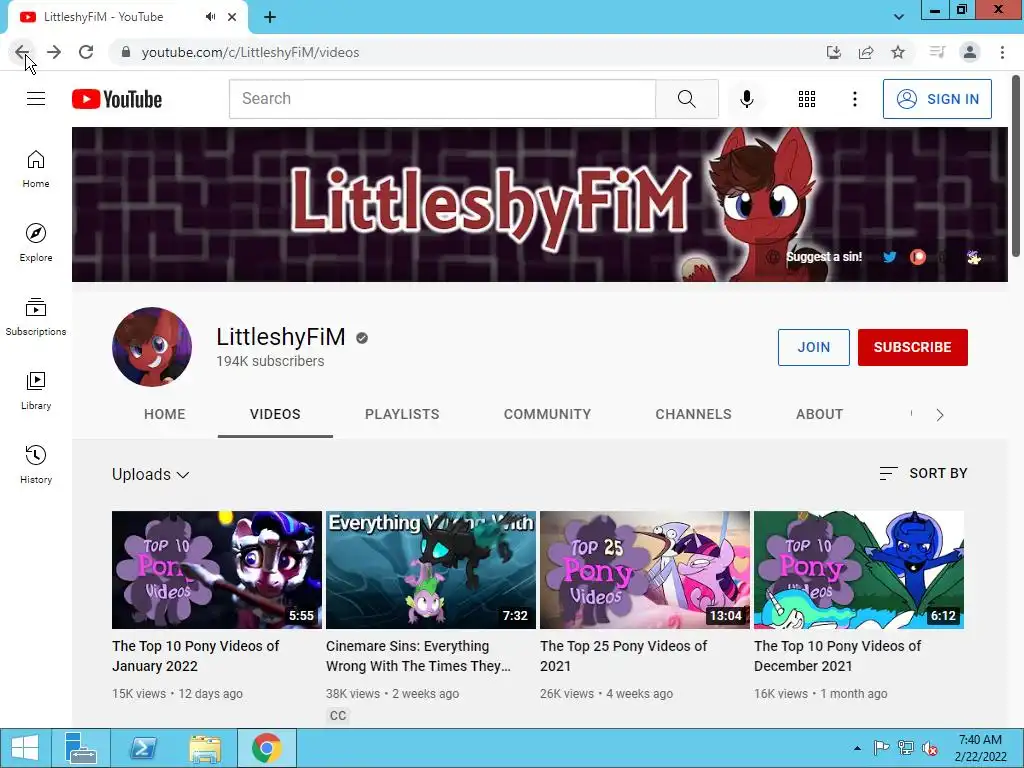Screen dimensions: 1024x768
Task: Click the YouTube search field
Action: [442, 99]
